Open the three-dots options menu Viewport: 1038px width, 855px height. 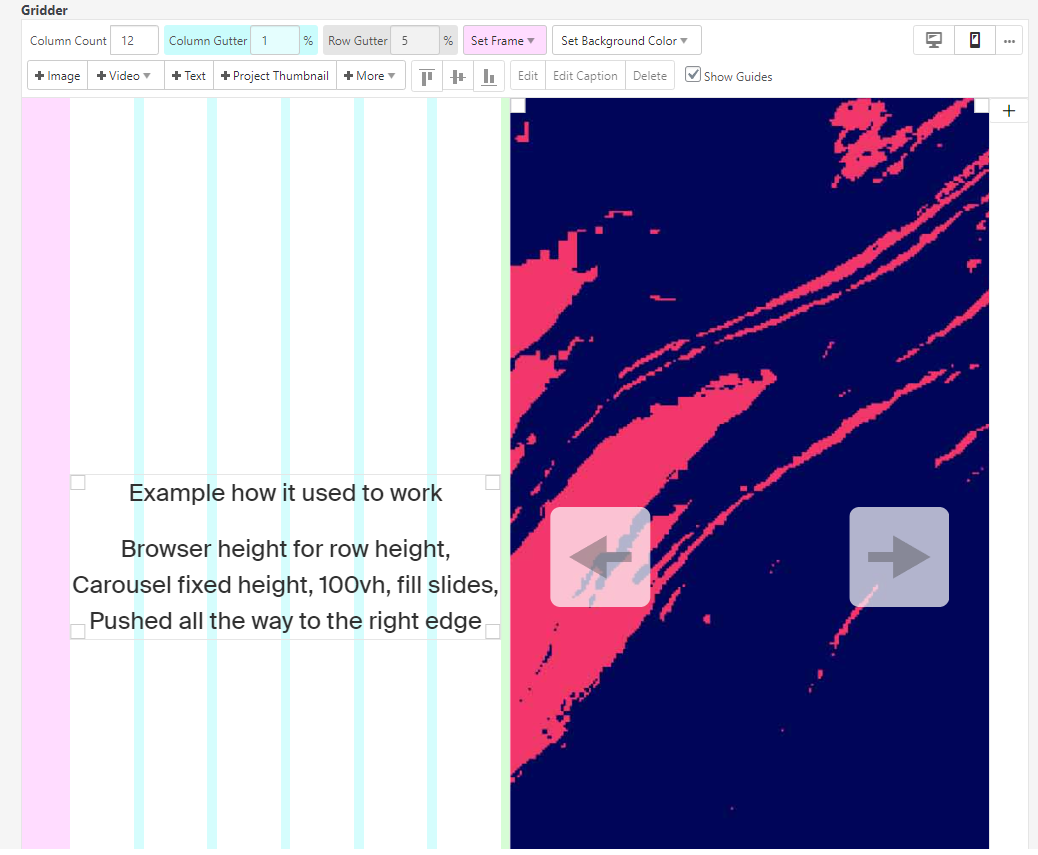tap(1009, 41)
